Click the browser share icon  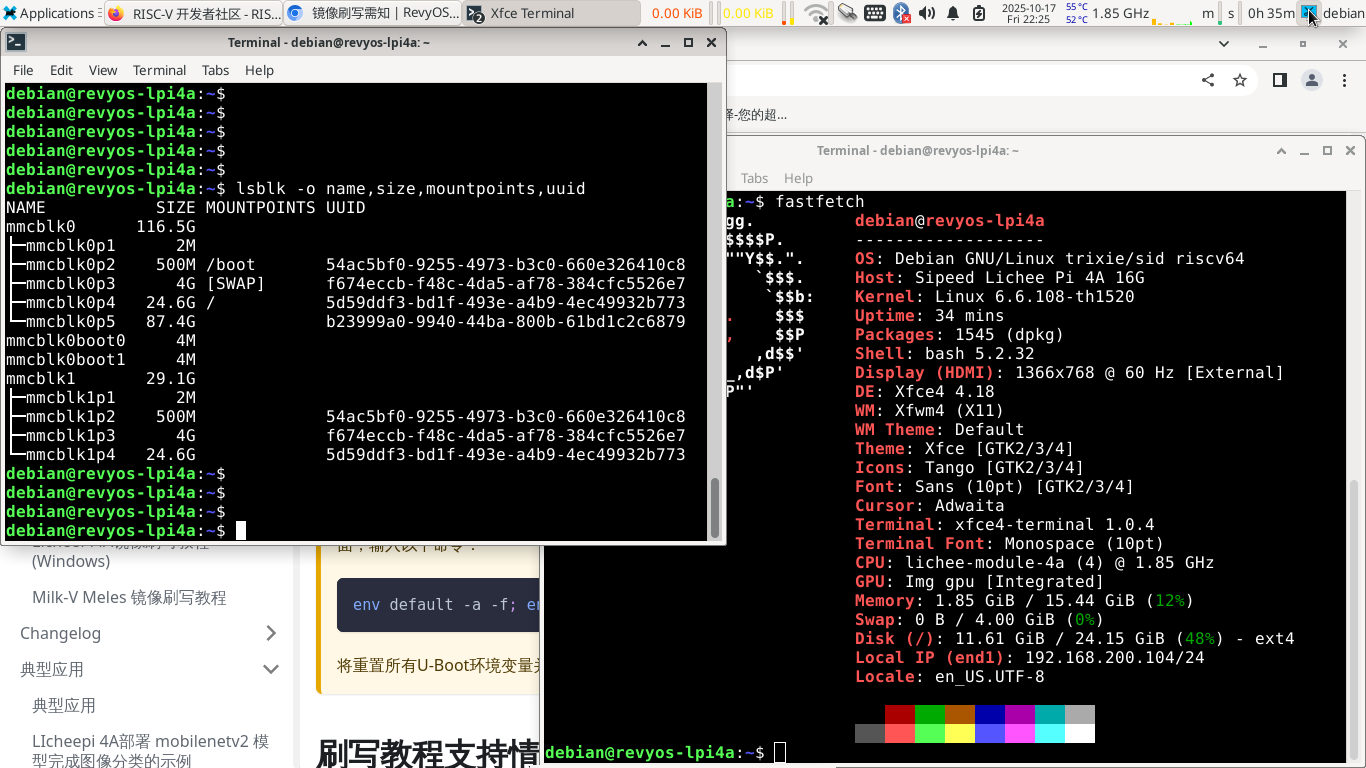(x=1208, y=80)
